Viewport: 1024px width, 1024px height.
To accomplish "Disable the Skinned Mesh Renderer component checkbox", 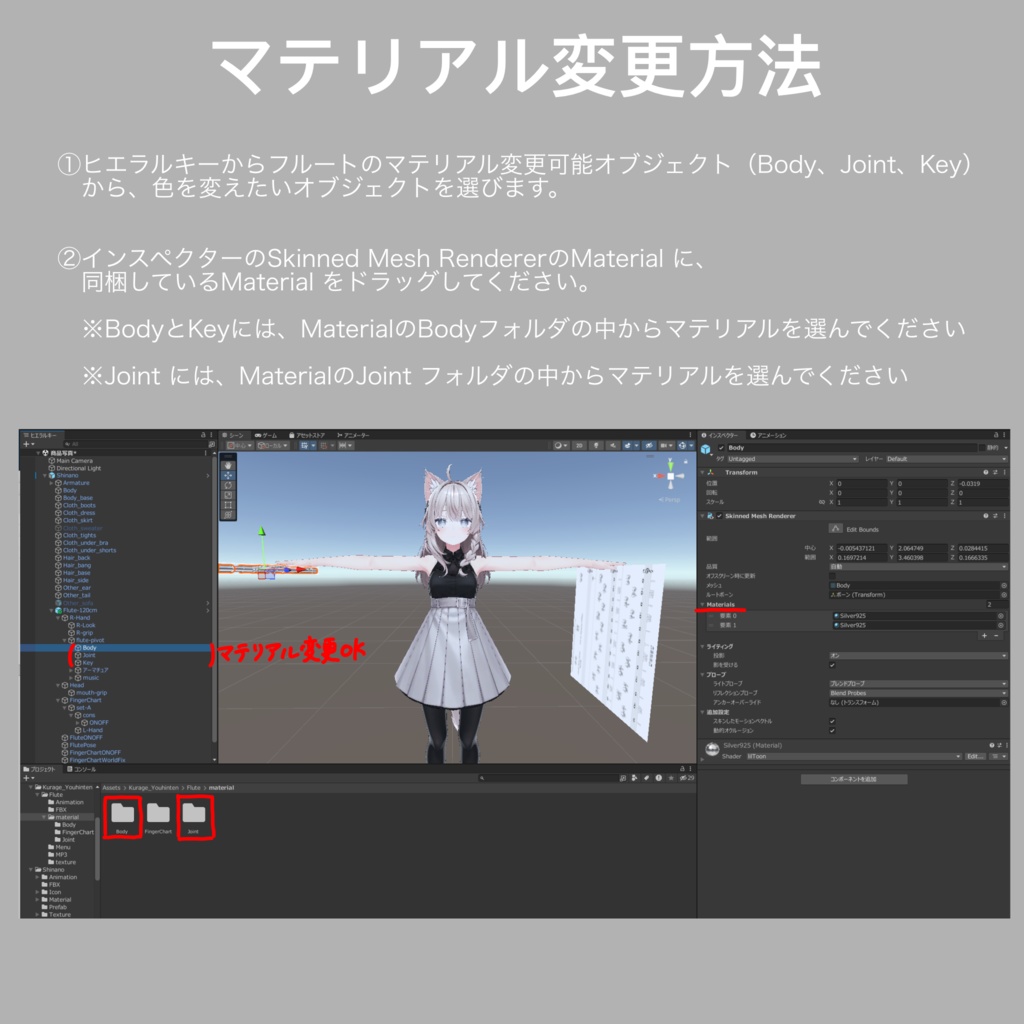I will click(719, 516).
